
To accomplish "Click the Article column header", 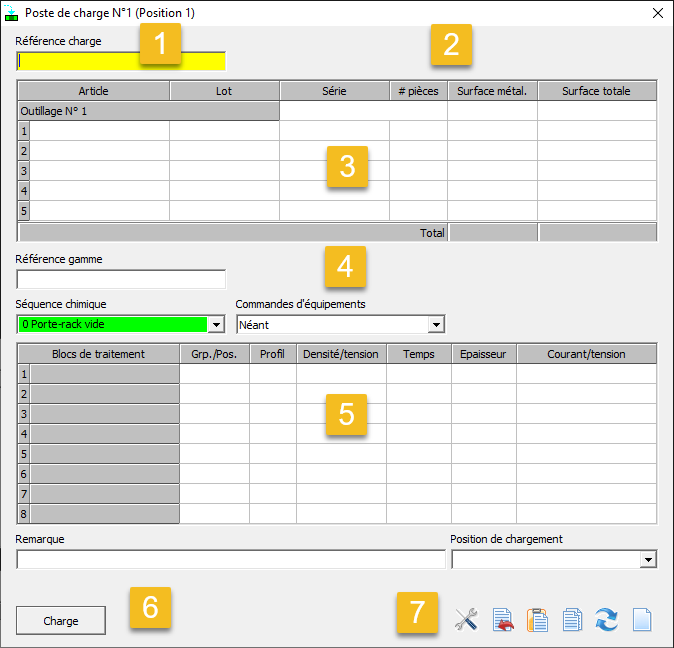I will coord(93,91).
